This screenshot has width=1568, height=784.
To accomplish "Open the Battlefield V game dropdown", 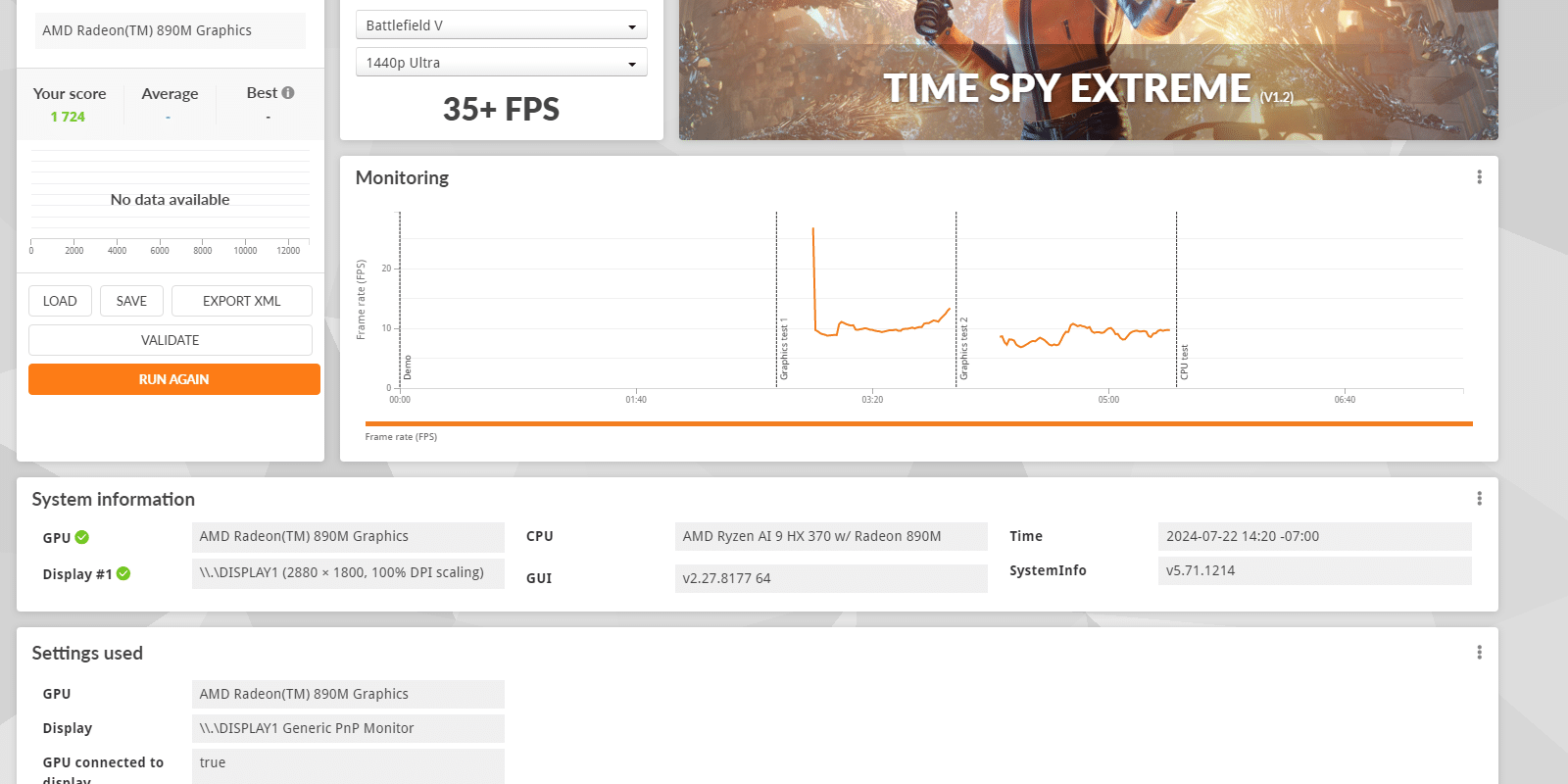I will coord(501,25).
